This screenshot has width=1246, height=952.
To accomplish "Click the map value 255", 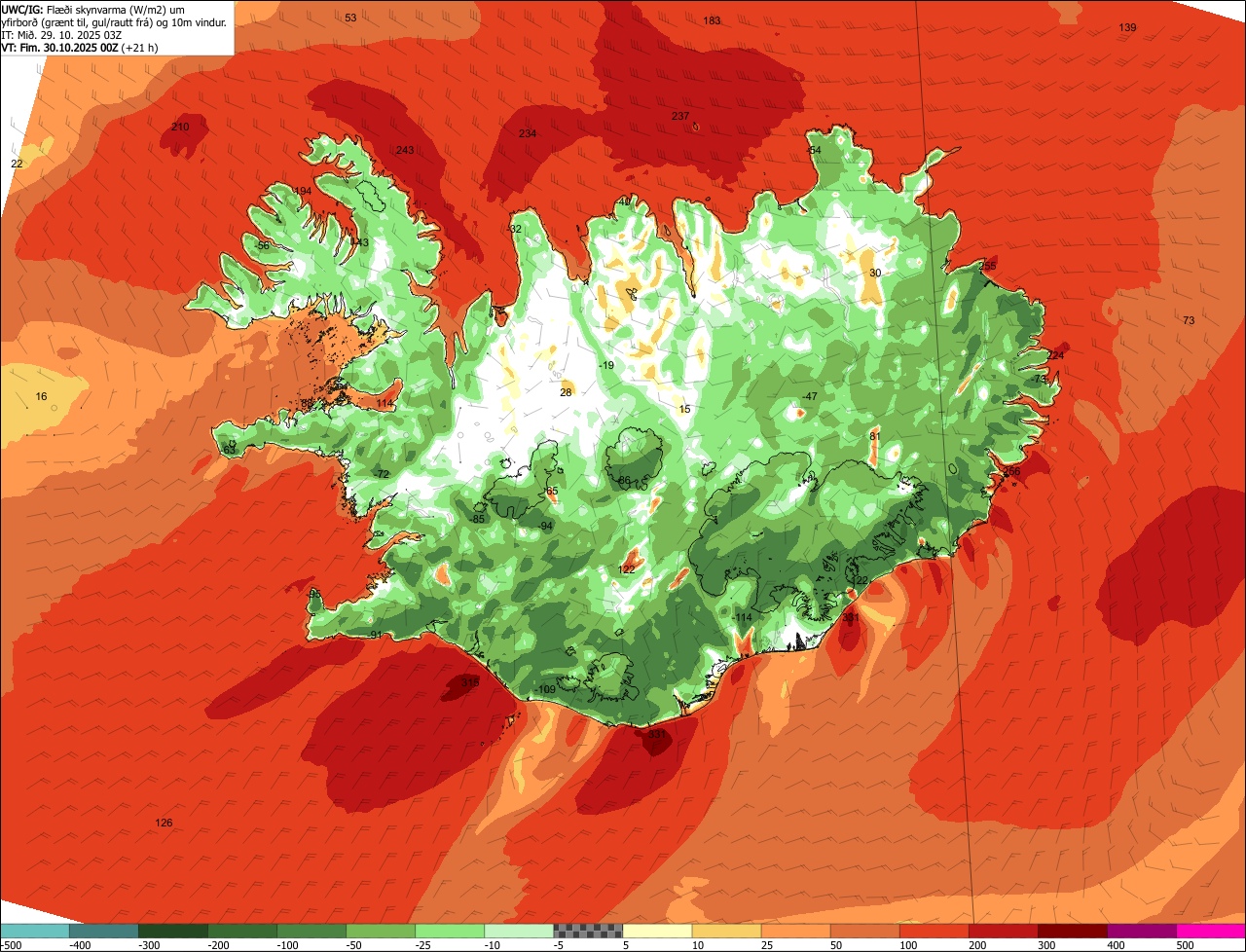I will pyautogui.click(x=988, y=266).
